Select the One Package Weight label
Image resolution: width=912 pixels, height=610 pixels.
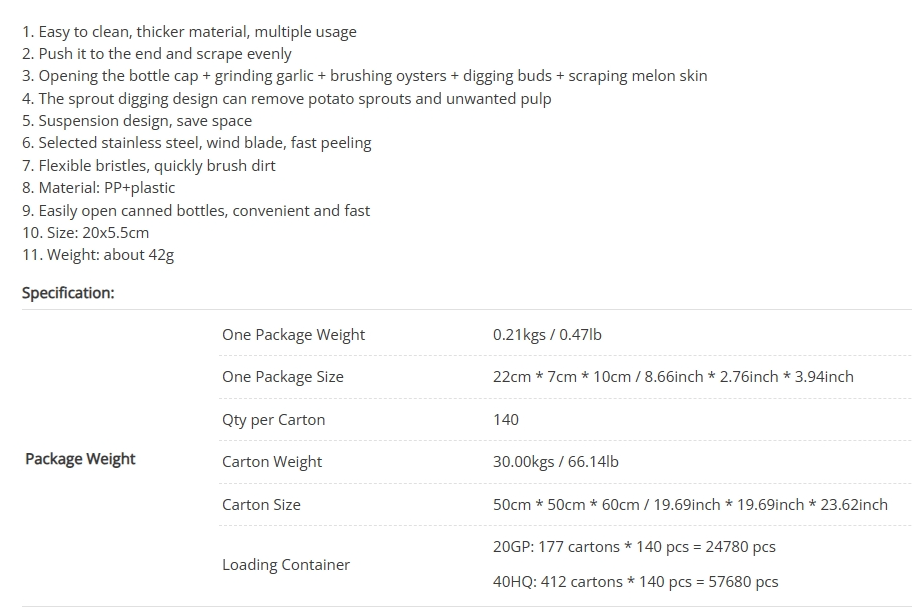pos(293,335)
